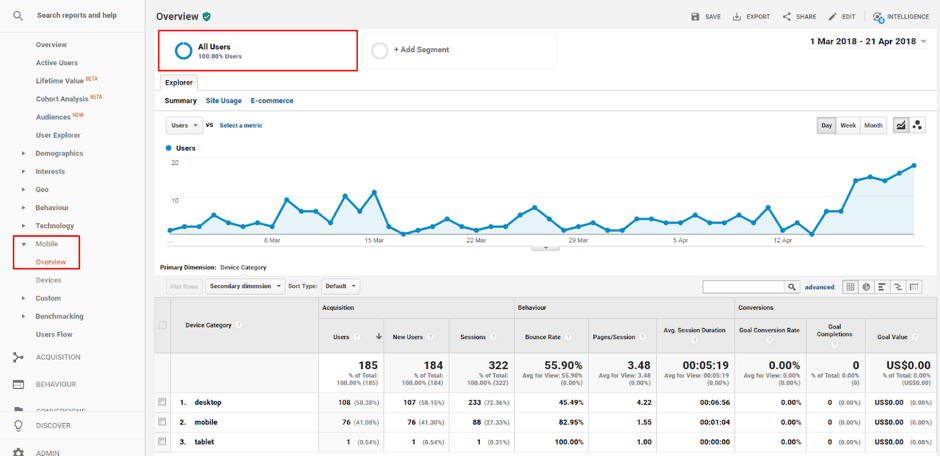The height and width of the screenshot is (456, 940).
Task: Tick the desktop row checkbox
Action: [162, 402]
